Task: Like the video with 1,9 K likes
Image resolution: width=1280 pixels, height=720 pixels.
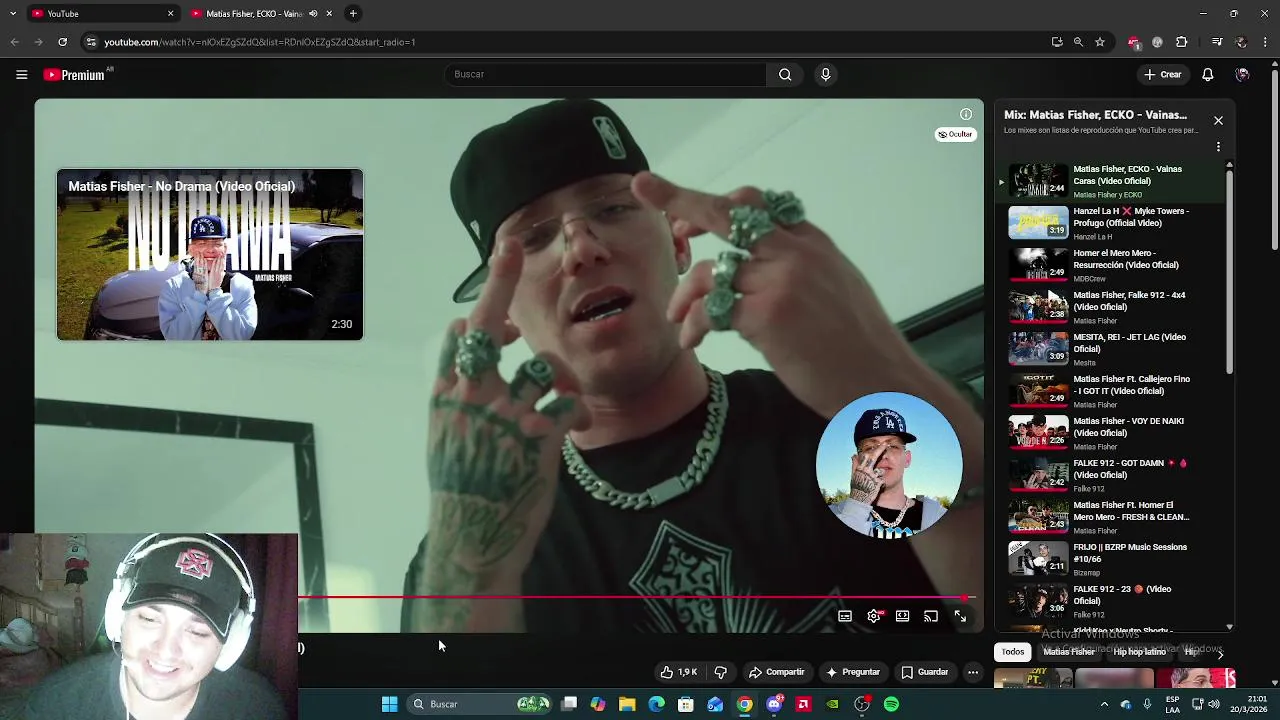Action: pos(678,672)
